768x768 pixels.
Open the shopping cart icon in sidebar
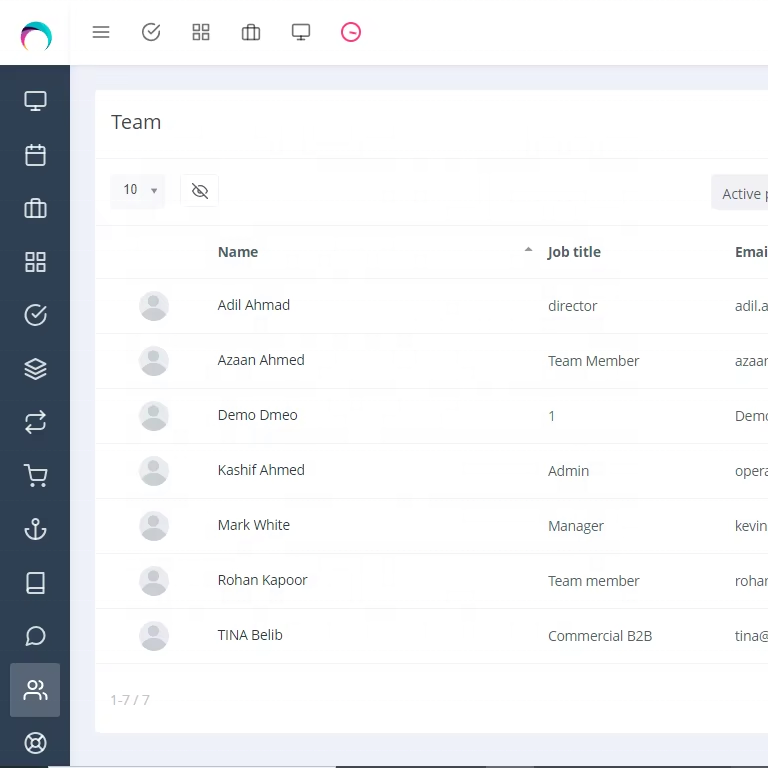pos(35,476)
